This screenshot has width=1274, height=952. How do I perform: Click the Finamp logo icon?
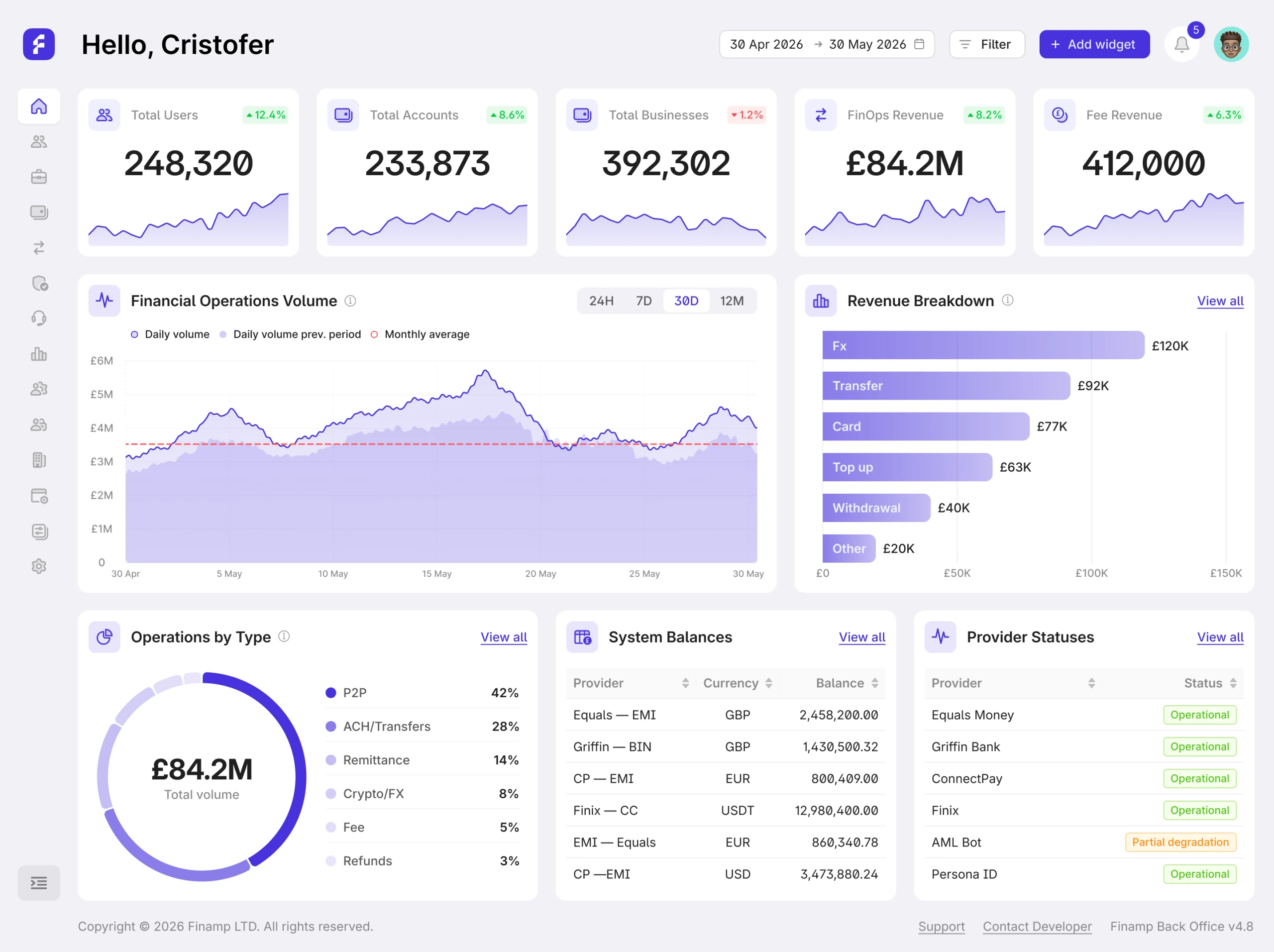click(39, 44)
